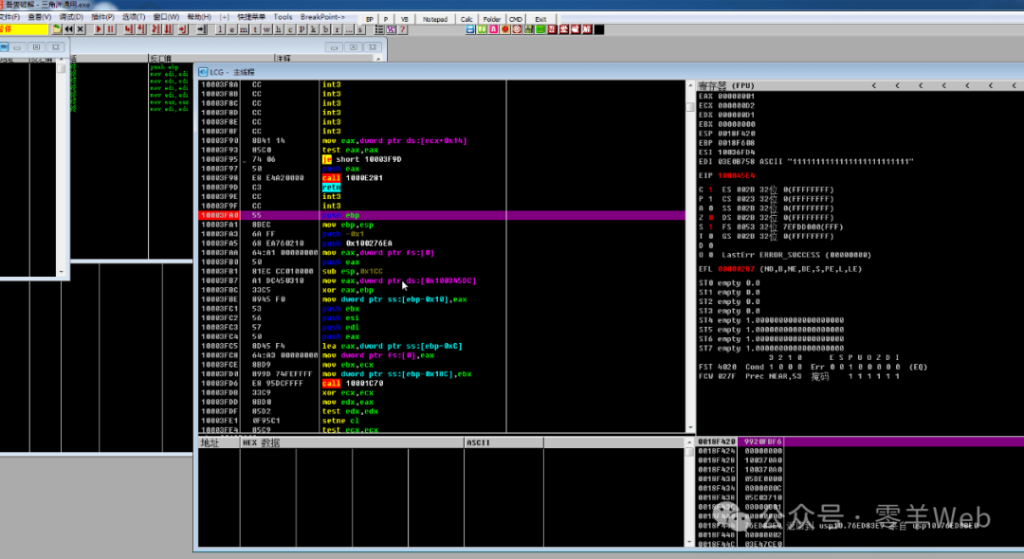The image size is (1024, 559).
Task: Pause execution with the pause toolbar icon
Action: (x=110, y=29)
